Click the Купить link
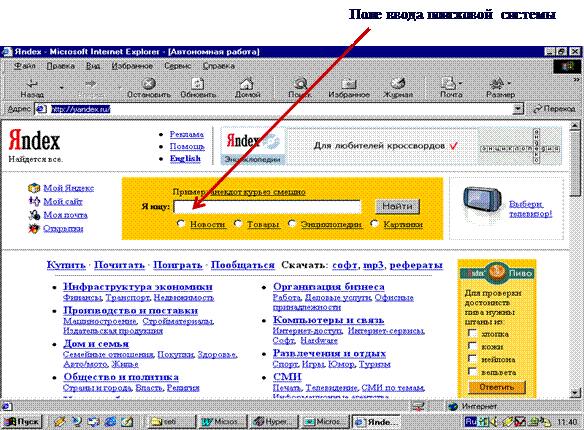Viewport: 584px width, 430px height. click(x=66, y=265)
